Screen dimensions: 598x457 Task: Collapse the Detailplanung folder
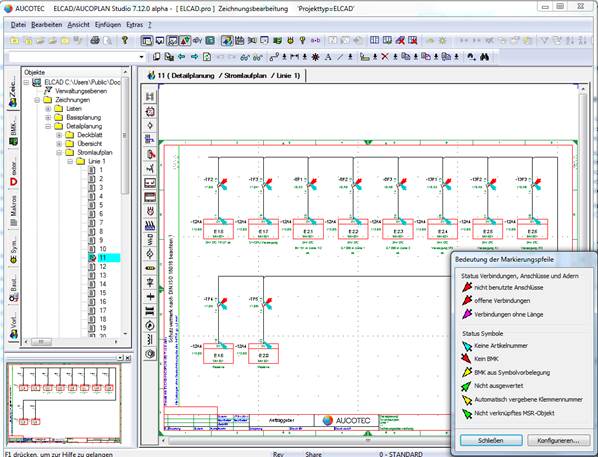pyautogui.click(x=48, y=126)
